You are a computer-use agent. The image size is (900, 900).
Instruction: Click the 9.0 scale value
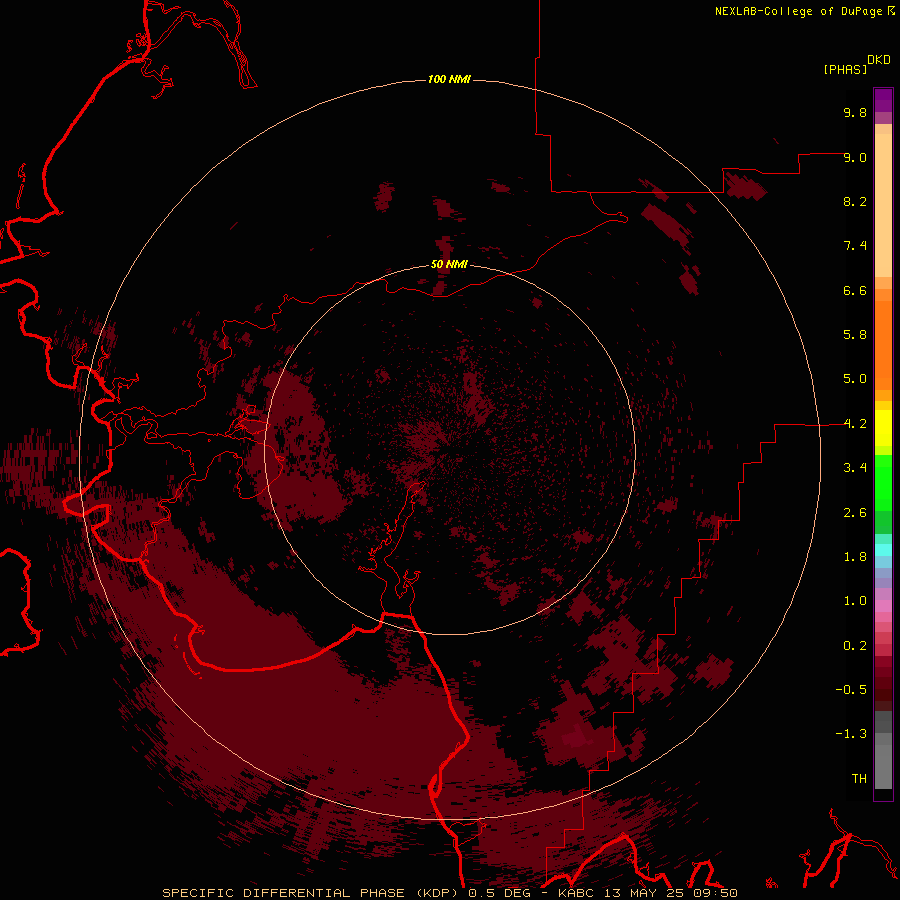point(855,157)
